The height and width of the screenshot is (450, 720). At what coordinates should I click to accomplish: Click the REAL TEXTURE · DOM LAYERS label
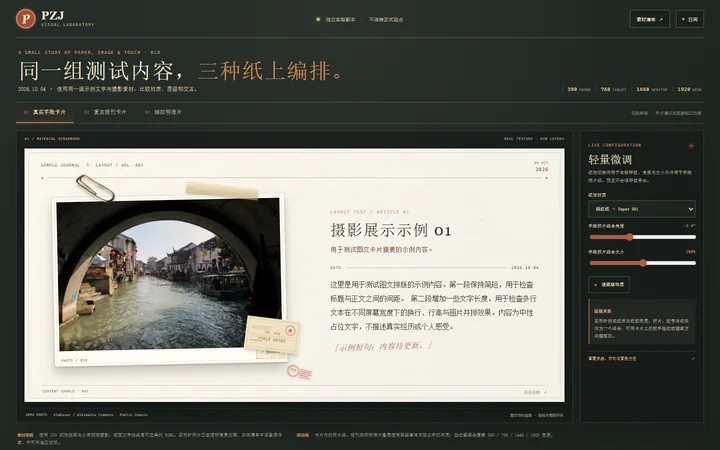(x=534, y=138)
